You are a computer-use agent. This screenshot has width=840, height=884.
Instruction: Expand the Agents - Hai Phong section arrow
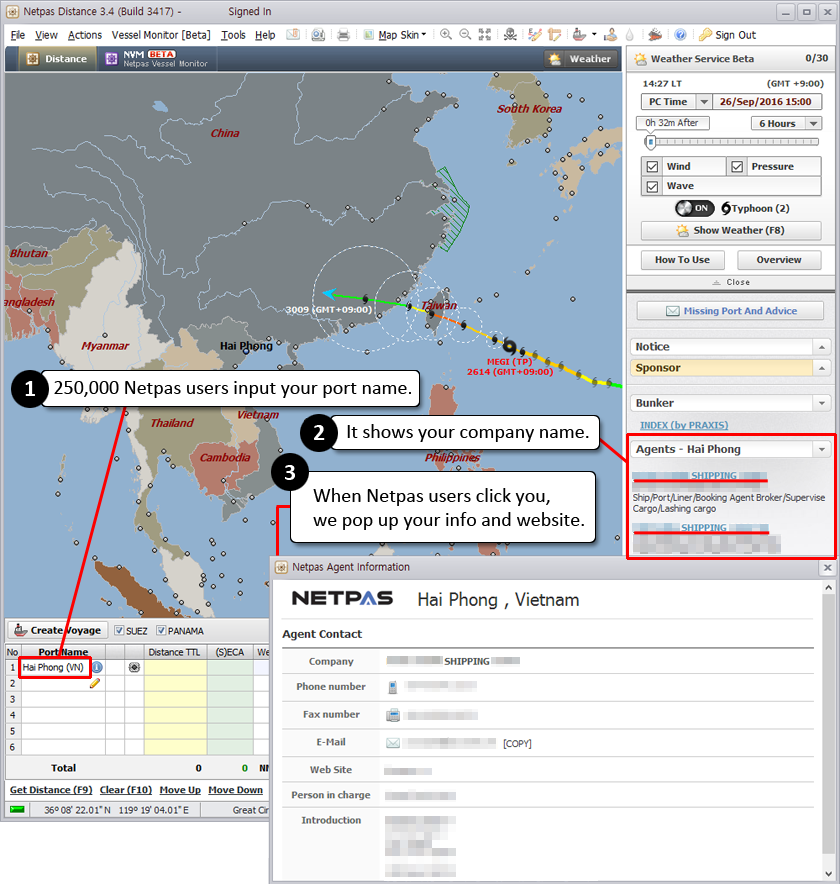click(822, 449)
